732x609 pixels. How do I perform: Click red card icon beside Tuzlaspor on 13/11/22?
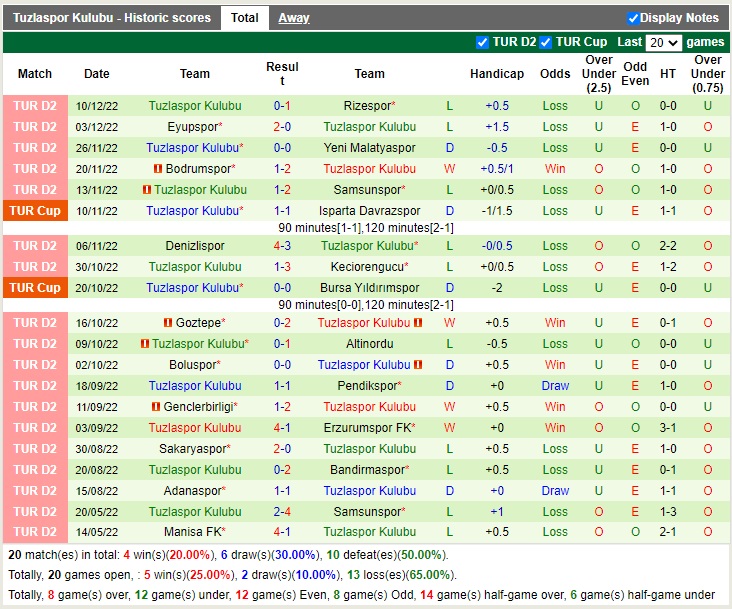pos(147,189)
